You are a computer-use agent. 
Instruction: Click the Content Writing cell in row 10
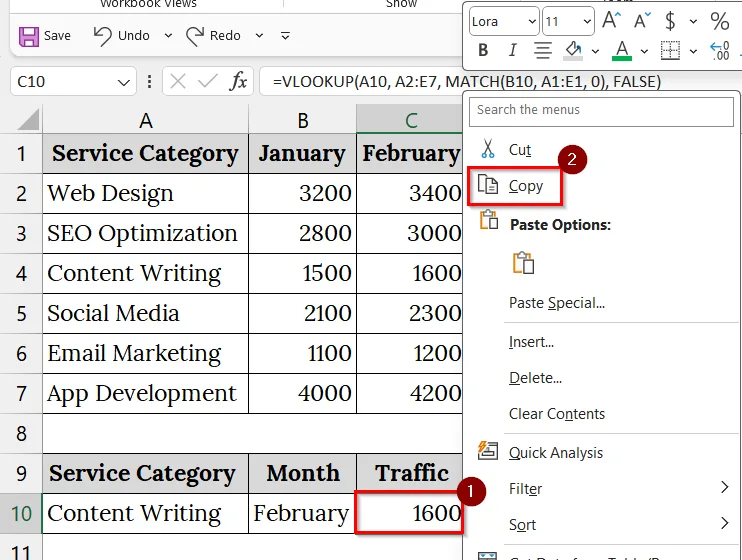145,514
